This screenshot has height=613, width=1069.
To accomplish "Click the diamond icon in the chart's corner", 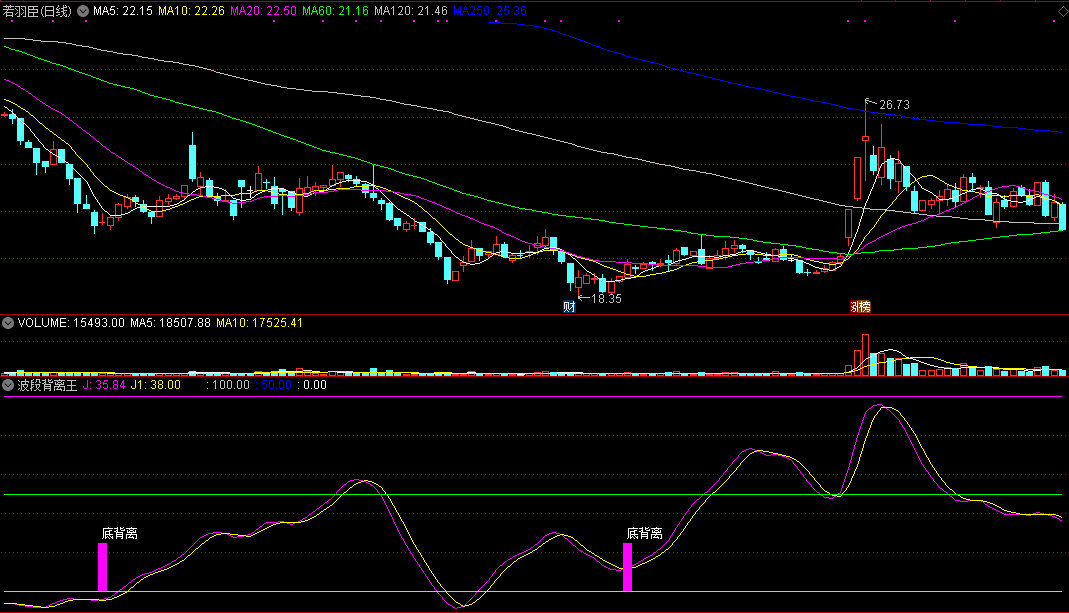I will pyautogui.click(x=1062, y=12).
